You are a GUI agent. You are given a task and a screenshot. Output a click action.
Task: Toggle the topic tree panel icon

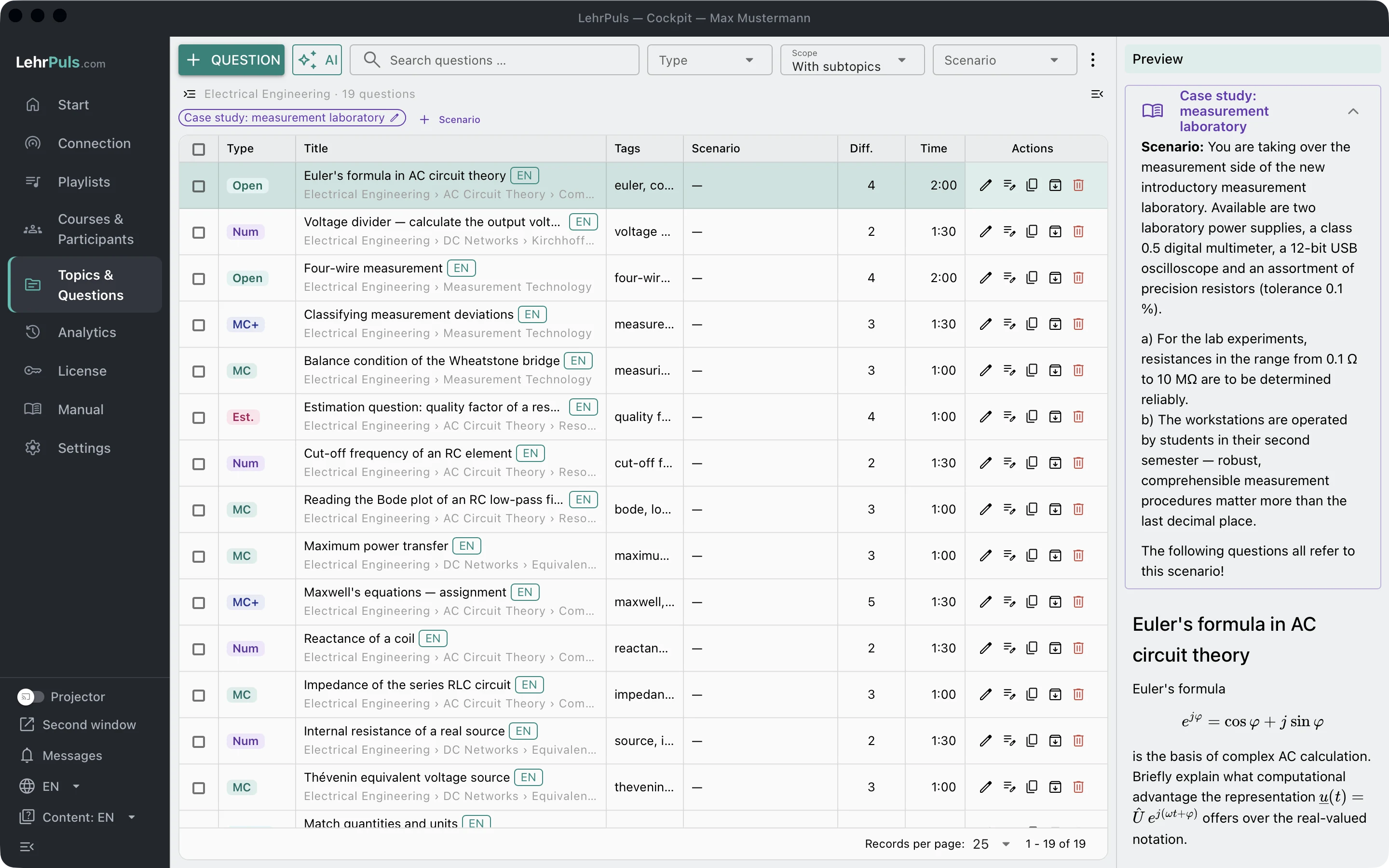pyautogui.click(x=190, y=94)
